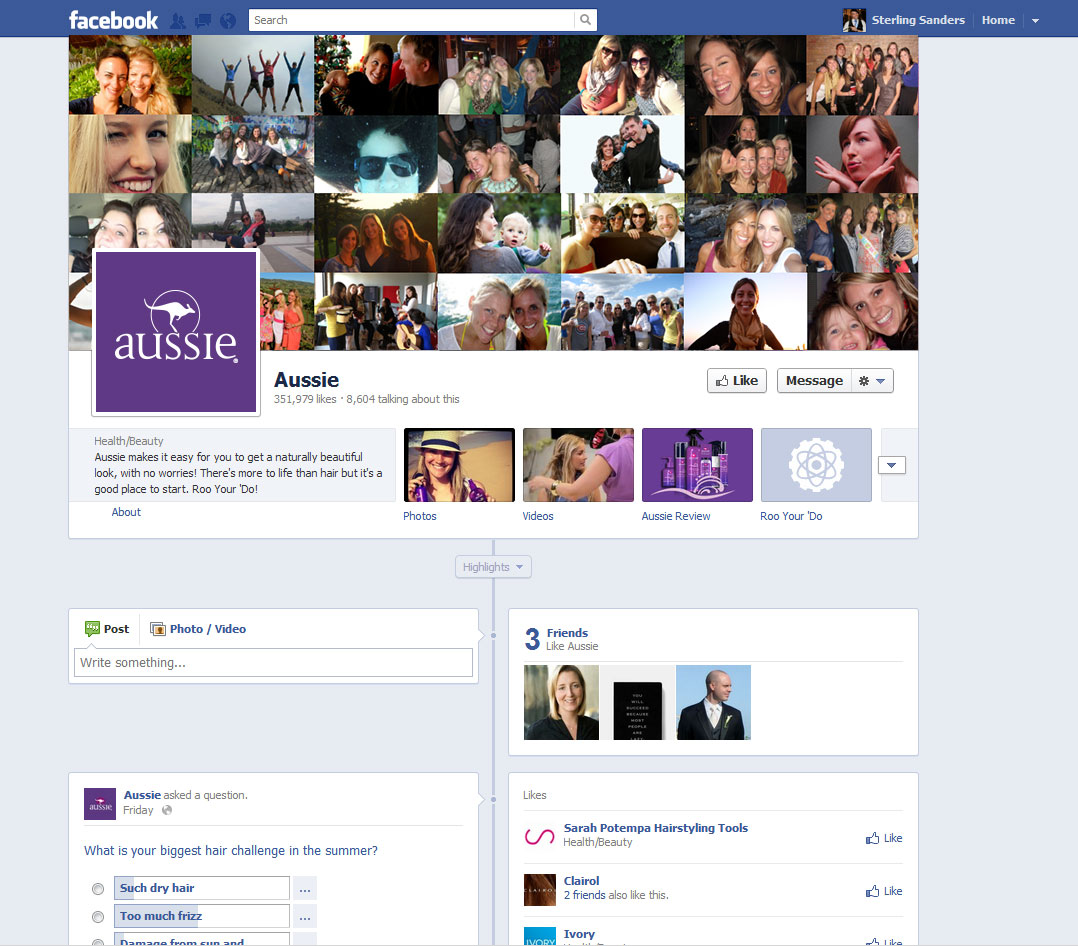This screenshot has width=1078, height=946.
Task: Select the 'Such dry hair' radio button
Action: coord(98,889)
